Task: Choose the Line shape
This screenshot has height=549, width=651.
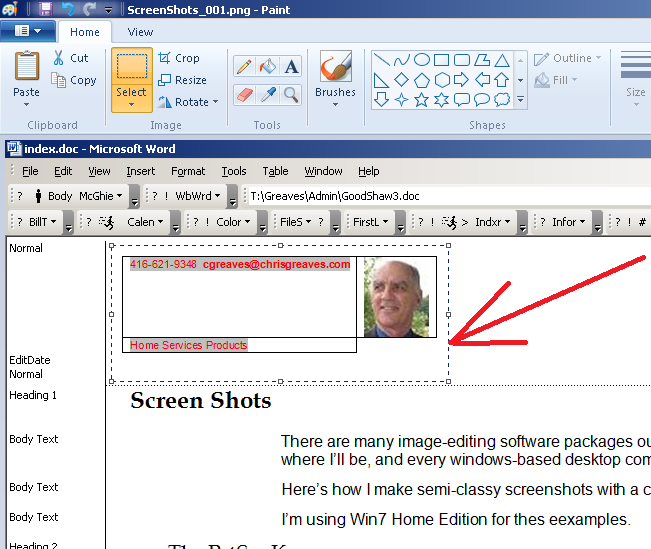Action: 381,60
